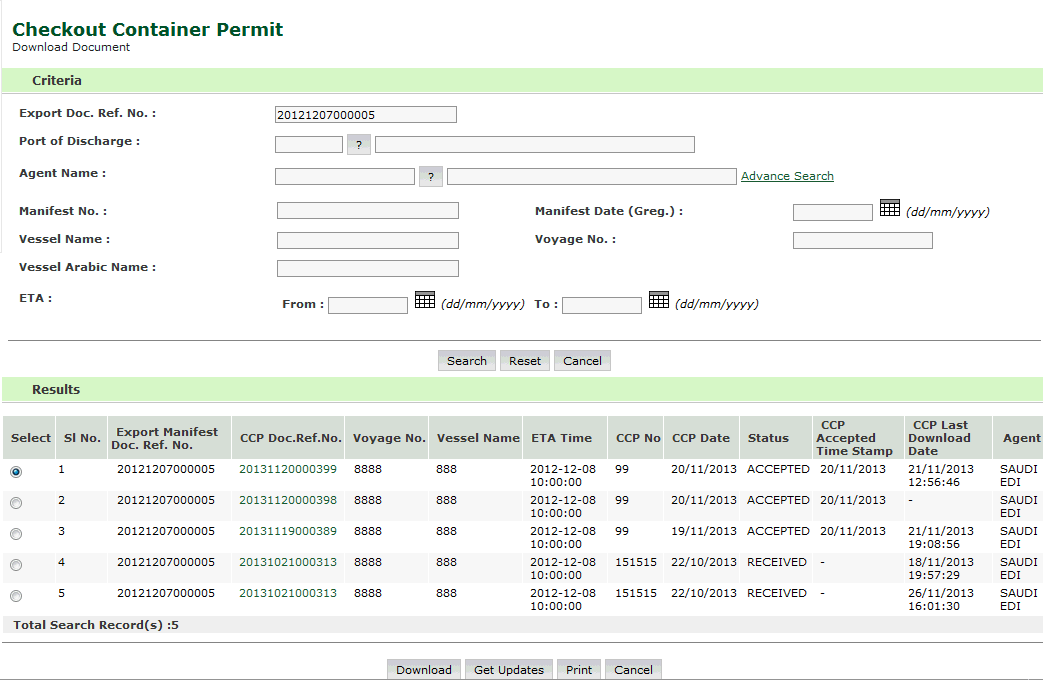Select radio button for row 2
1043x680 pixels.
point(16,503)
